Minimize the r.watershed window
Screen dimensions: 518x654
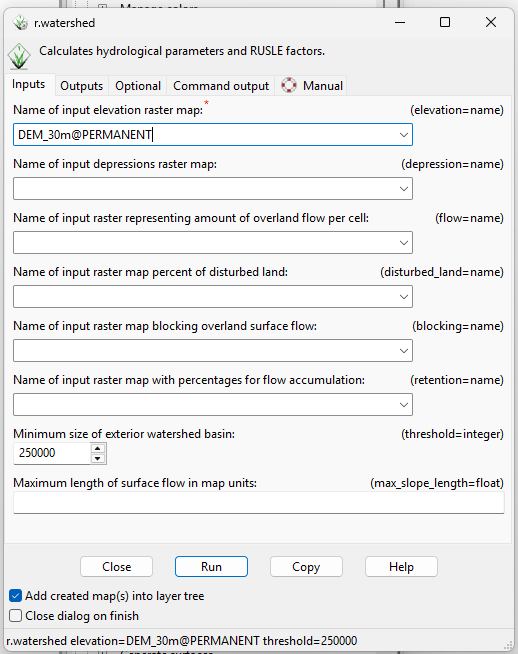click(400, 22)
